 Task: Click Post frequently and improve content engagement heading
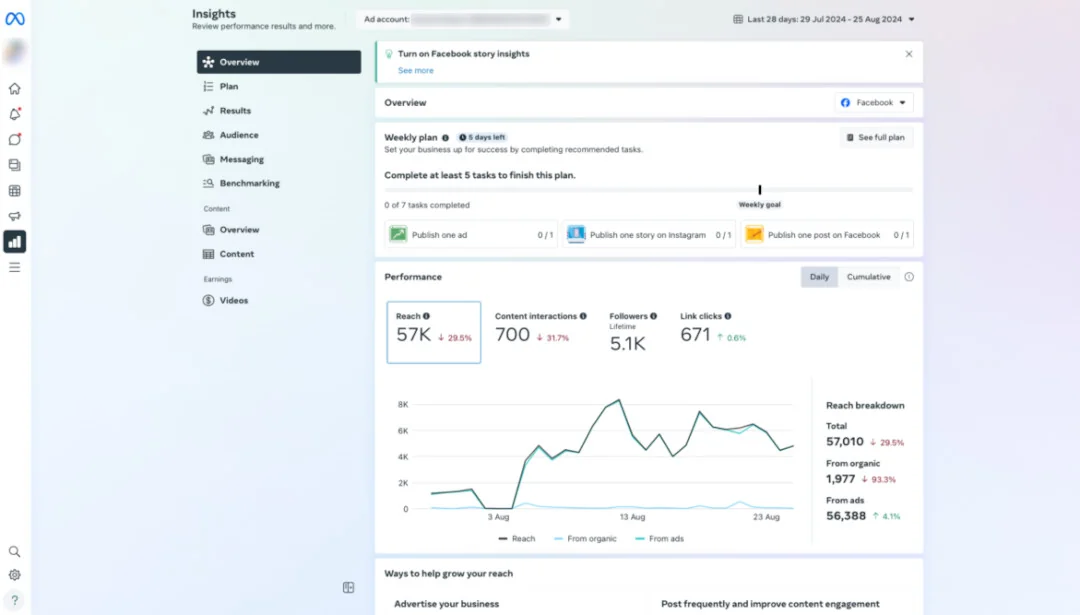click(770, 604)
